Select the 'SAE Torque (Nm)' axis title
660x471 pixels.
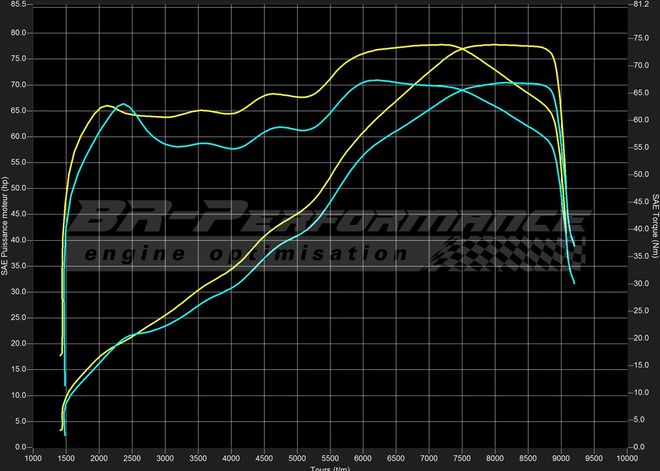[655, 225]
